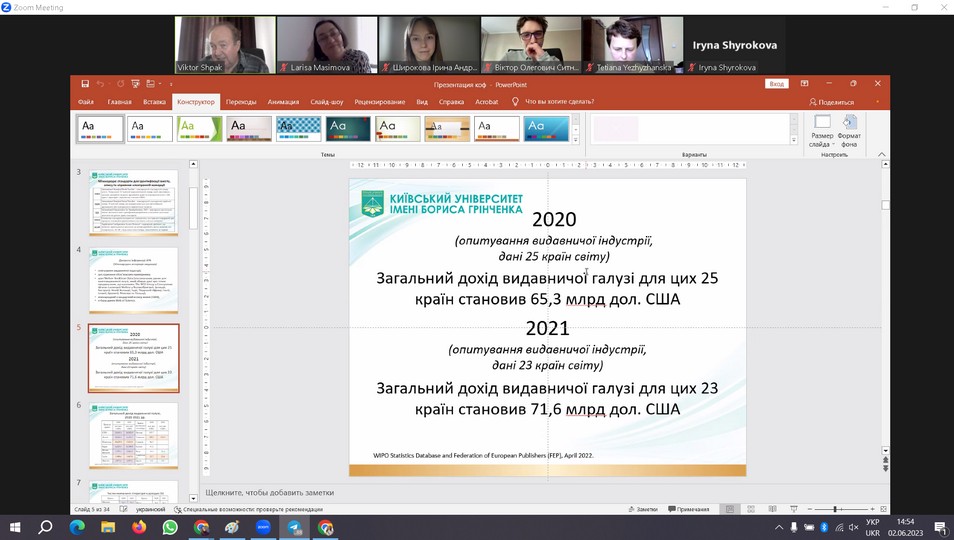Open Telegram from the taskbar
This screenshot has width=954, height=540.
pos(294,527)
